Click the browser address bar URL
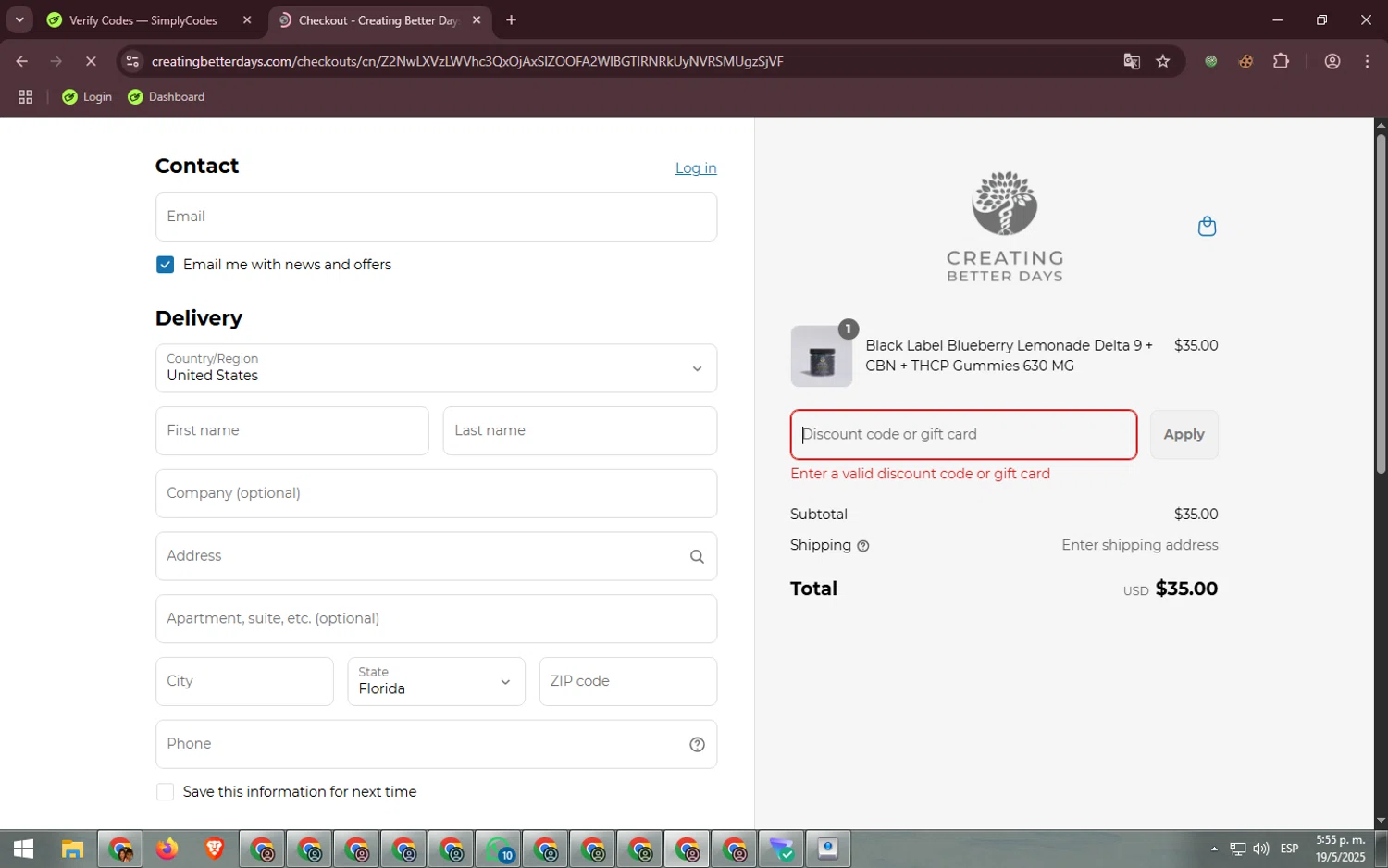 pyautogui.click(x=467, y=61)
